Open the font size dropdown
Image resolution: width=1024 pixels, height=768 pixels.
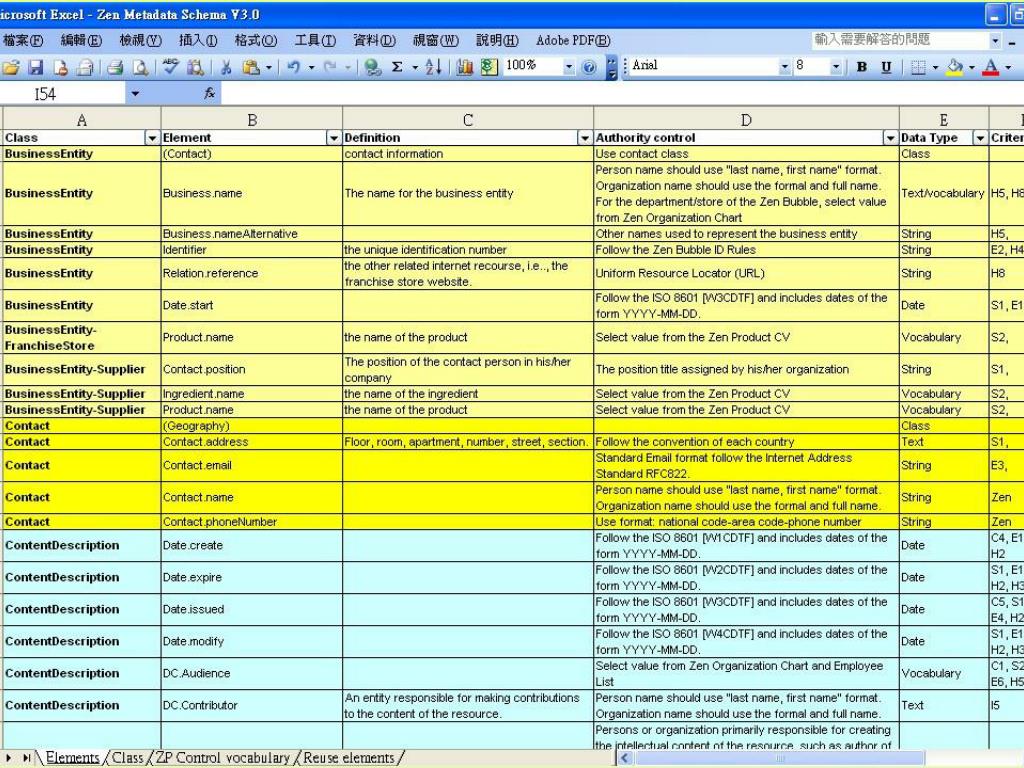click(x=835, y=67)
